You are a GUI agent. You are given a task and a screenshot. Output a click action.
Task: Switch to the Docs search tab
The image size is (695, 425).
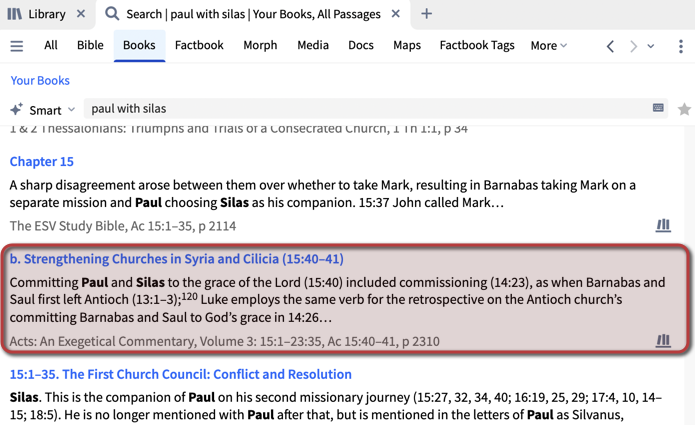pos(361,45)
